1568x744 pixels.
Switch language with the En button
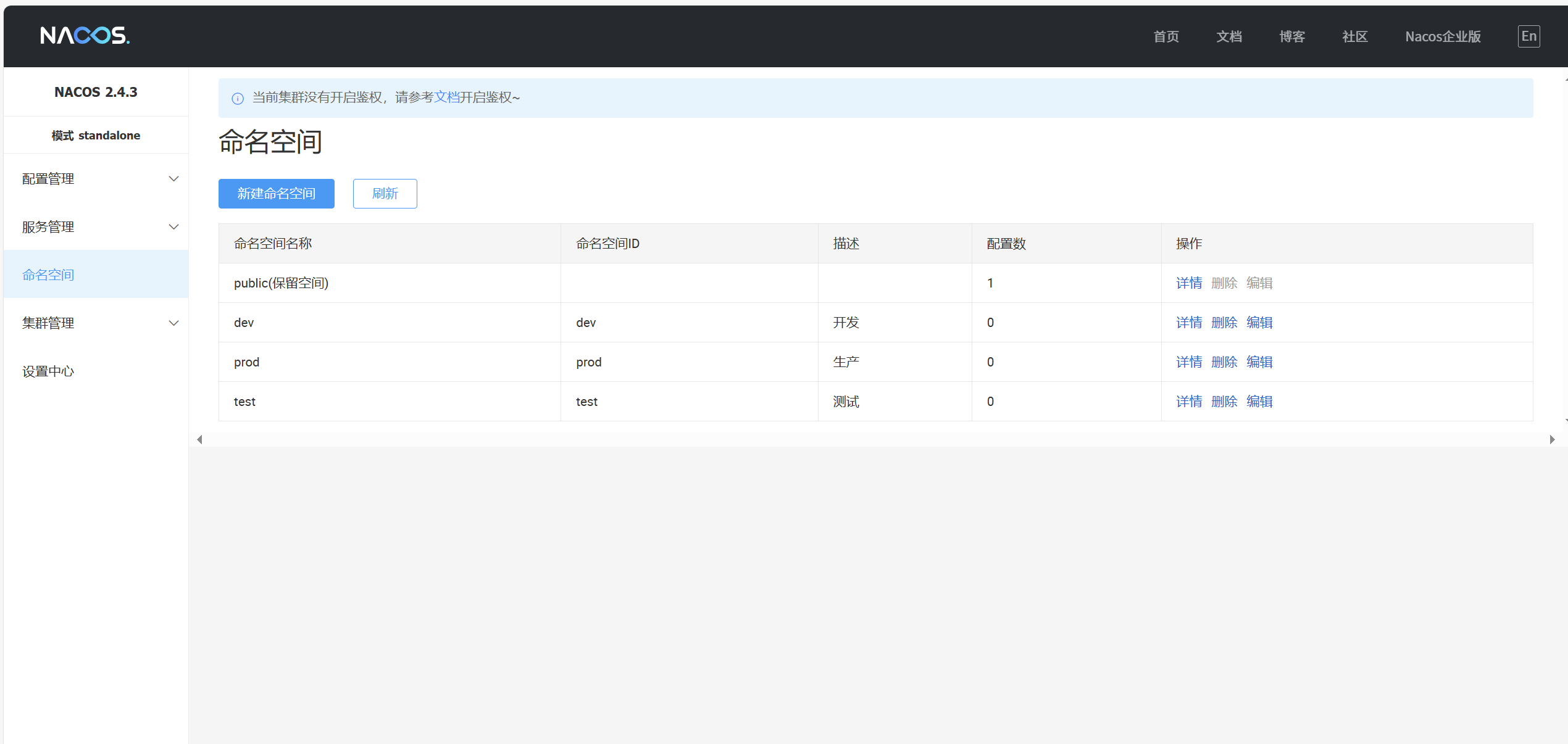1528,36
